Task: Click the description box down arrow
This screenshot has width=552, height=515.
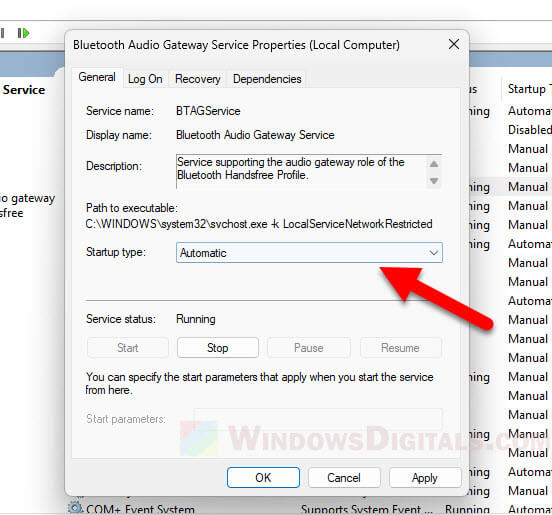Action: 434,181
